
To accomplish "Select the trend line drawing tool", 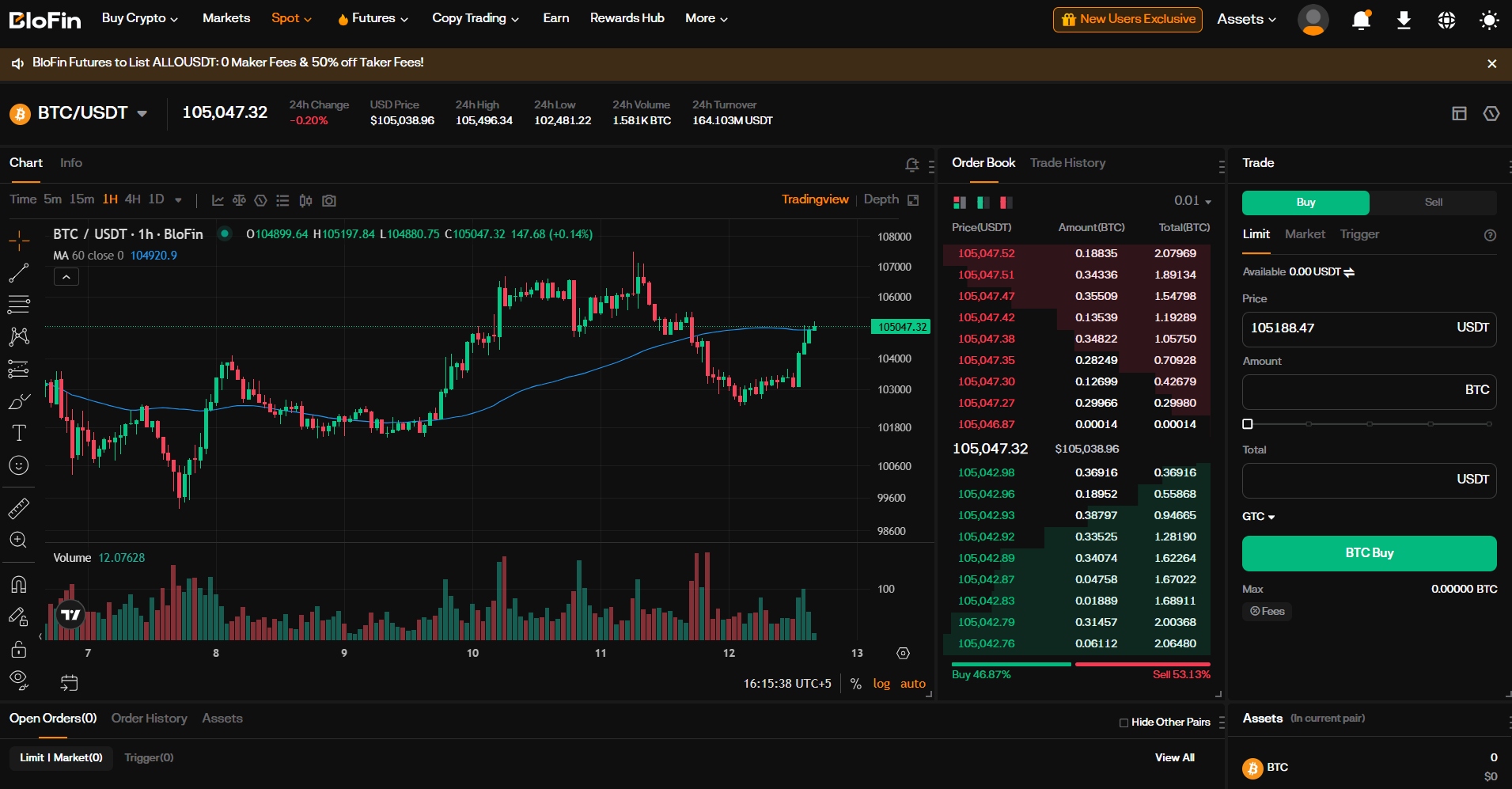I will tap(18, 273).
